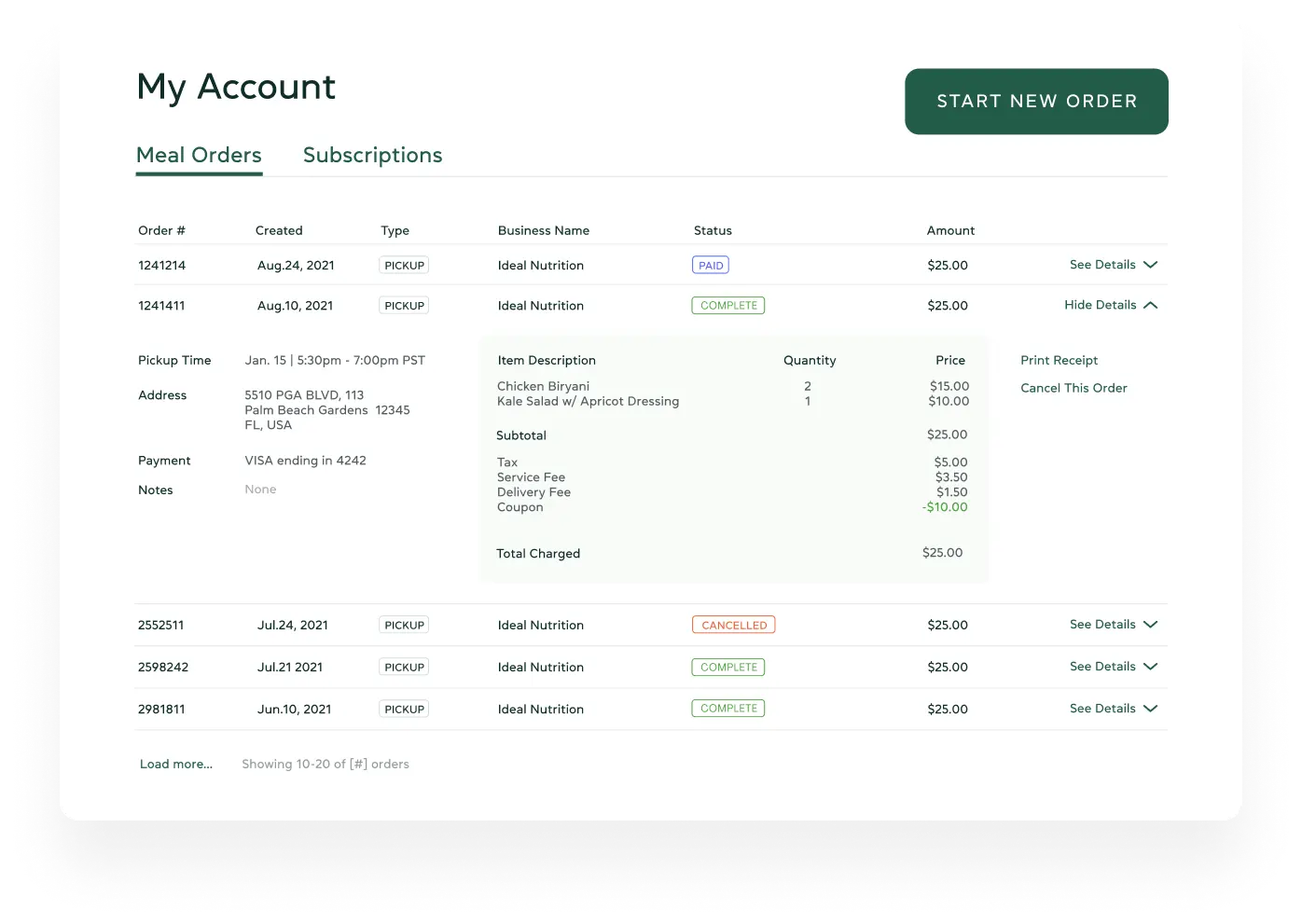Click Load more to show additional orders
The image size is (1302, 924).
(175, 764)
